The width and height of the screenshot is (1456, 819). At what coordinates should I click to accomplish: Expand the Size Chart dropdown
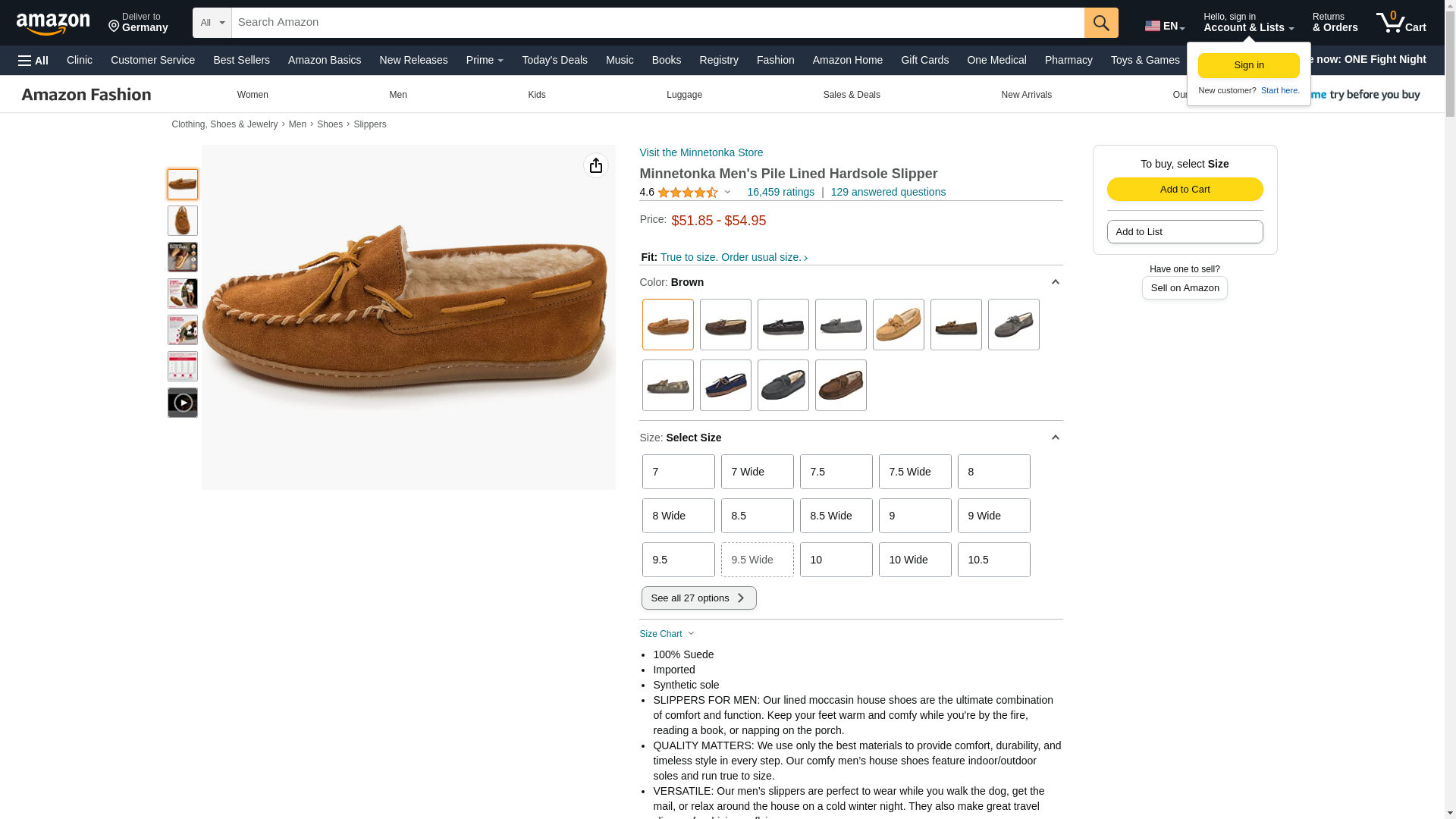(667, 634)
